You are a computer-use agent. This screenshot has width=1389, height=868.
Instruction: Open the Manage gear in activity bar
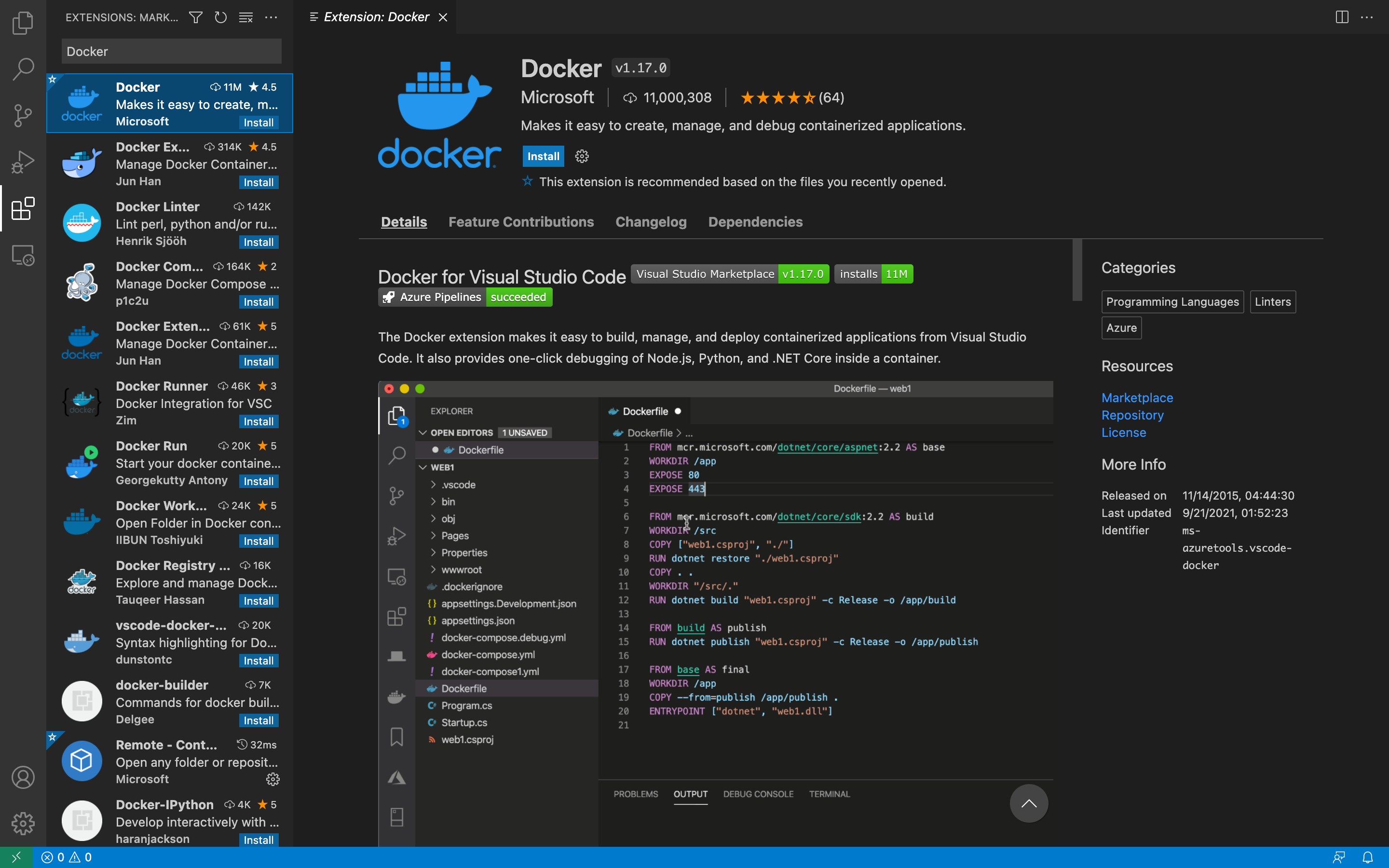click(x=23, y=823)
